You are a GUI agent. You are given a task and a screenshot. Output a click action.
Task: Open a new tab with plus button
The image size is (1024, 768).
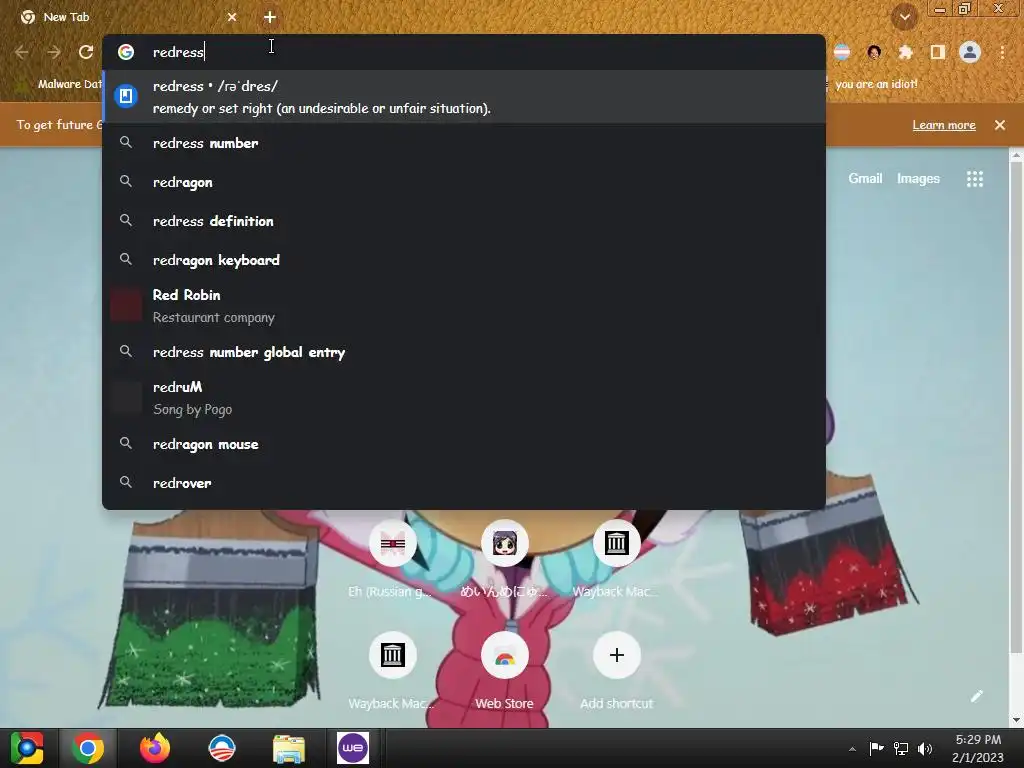click(x=270, y=17)
